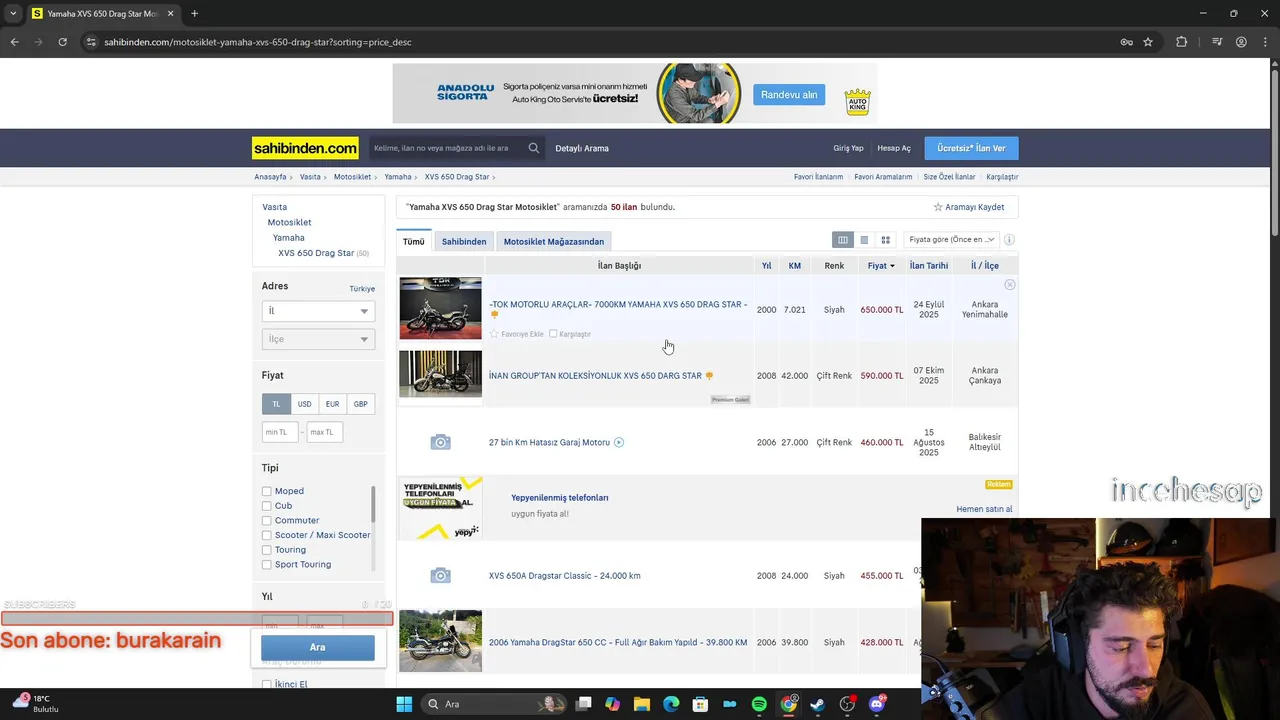Screen dimensions: 1280x720
Task: Check the İkinci El checkbox
Action: click(x=267, y=685)
